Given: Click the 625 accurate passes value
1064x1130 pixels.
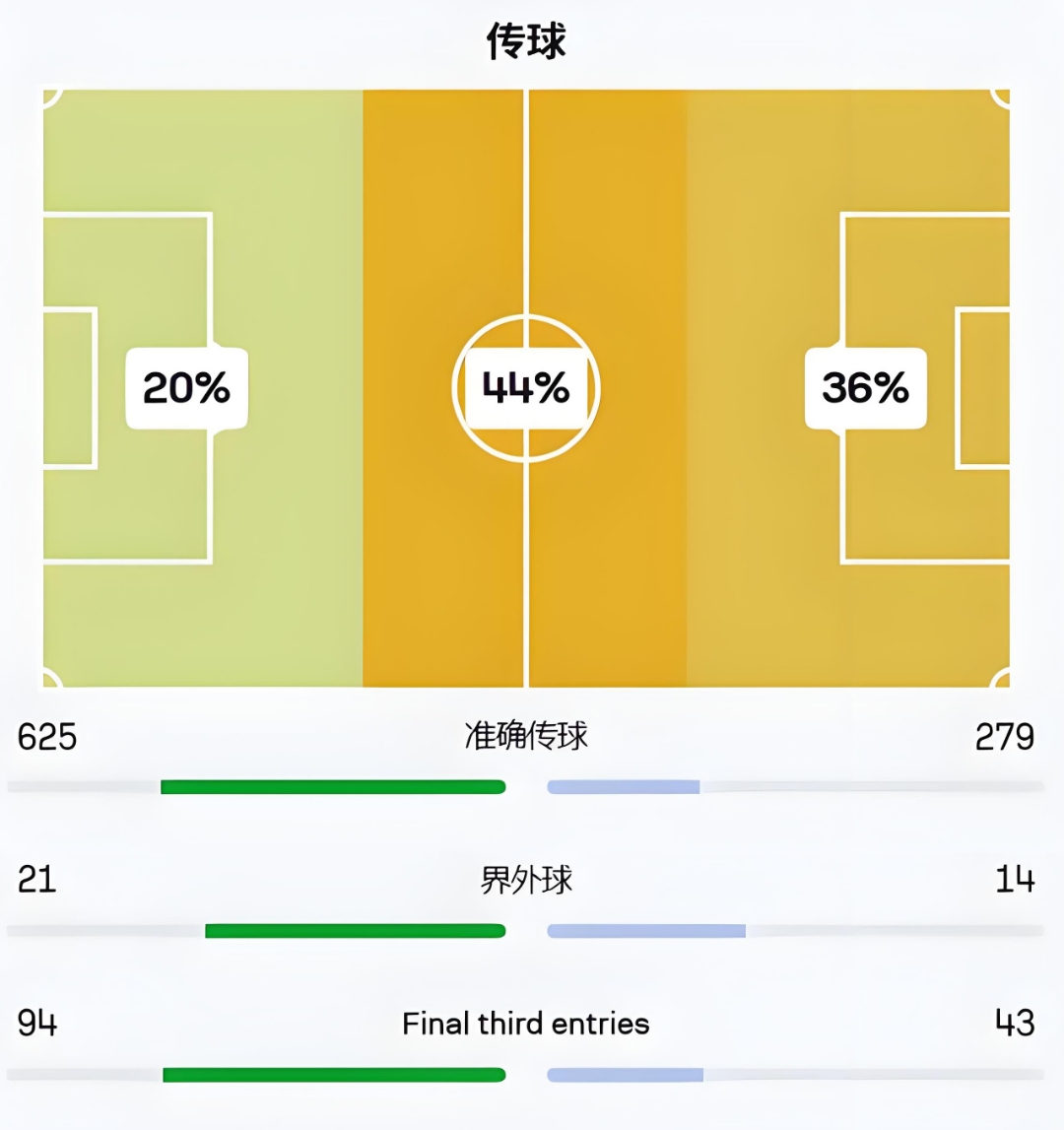Looking at the screenshot, I should tap(47, 737).
